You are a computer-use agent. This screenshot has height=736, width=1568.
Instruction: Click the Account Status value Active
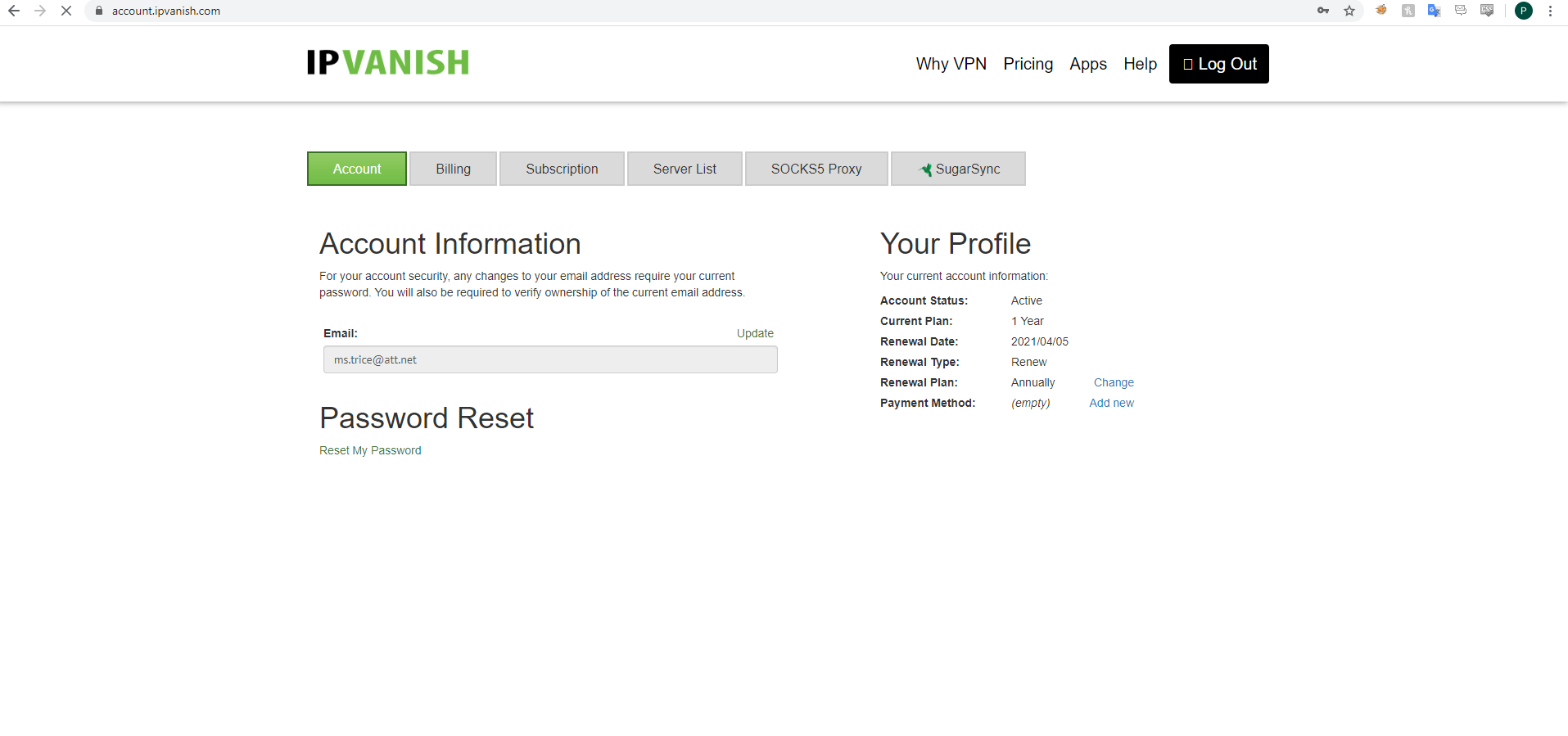(x=1027, y=300)
